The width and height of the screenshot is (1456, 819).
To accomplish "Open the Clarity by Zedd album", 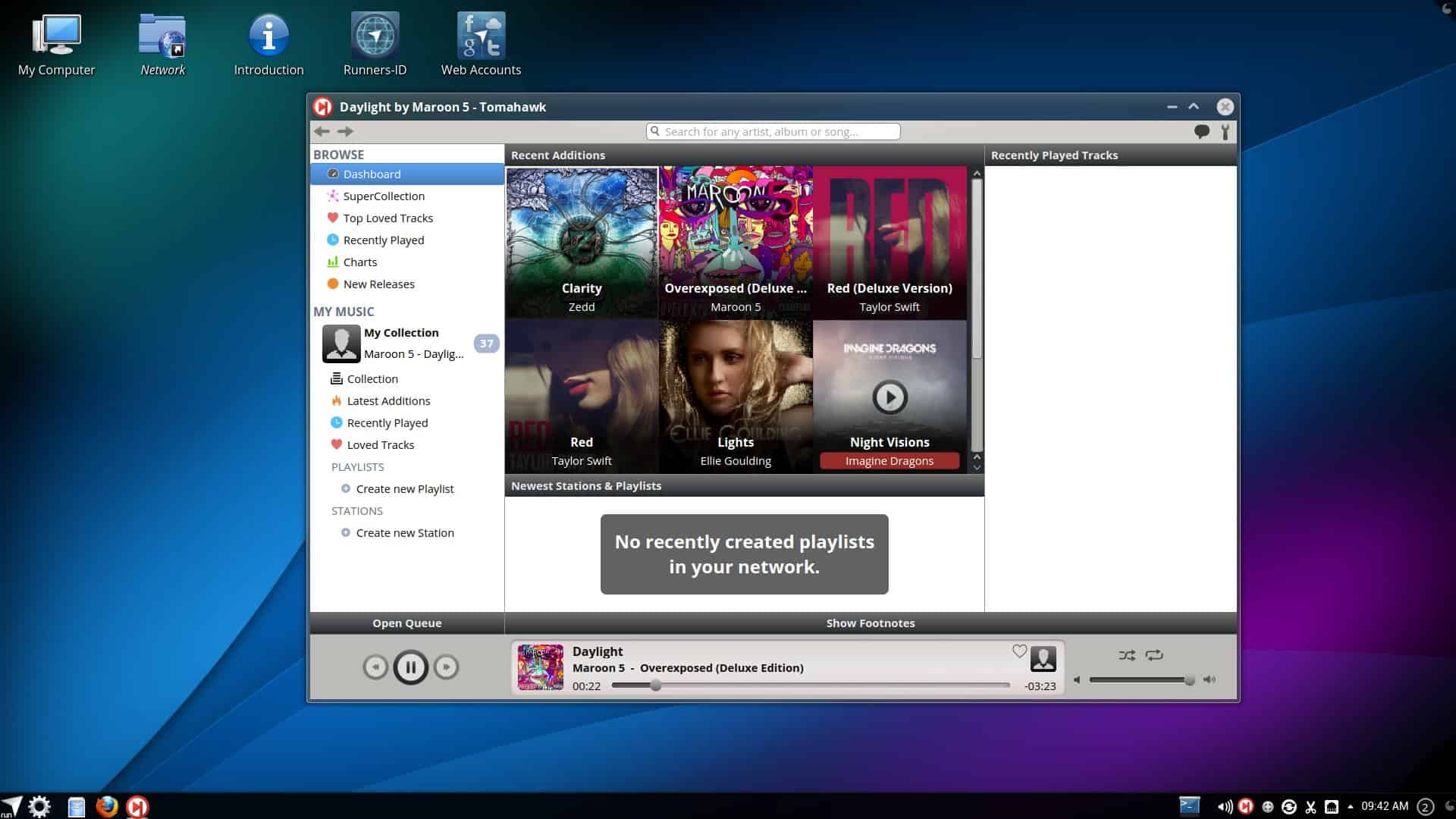I will tap(582, 243).
